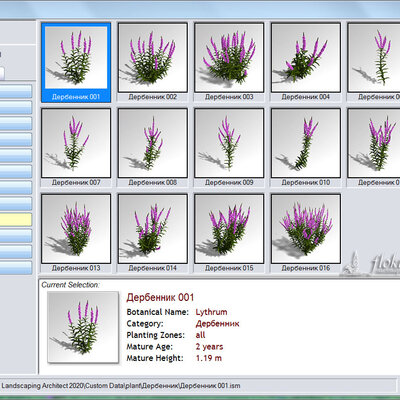Choose the Дербенник 003 plant thumbnail
The height and width of the screenshot is (400, 400).
tap(229, 57)
